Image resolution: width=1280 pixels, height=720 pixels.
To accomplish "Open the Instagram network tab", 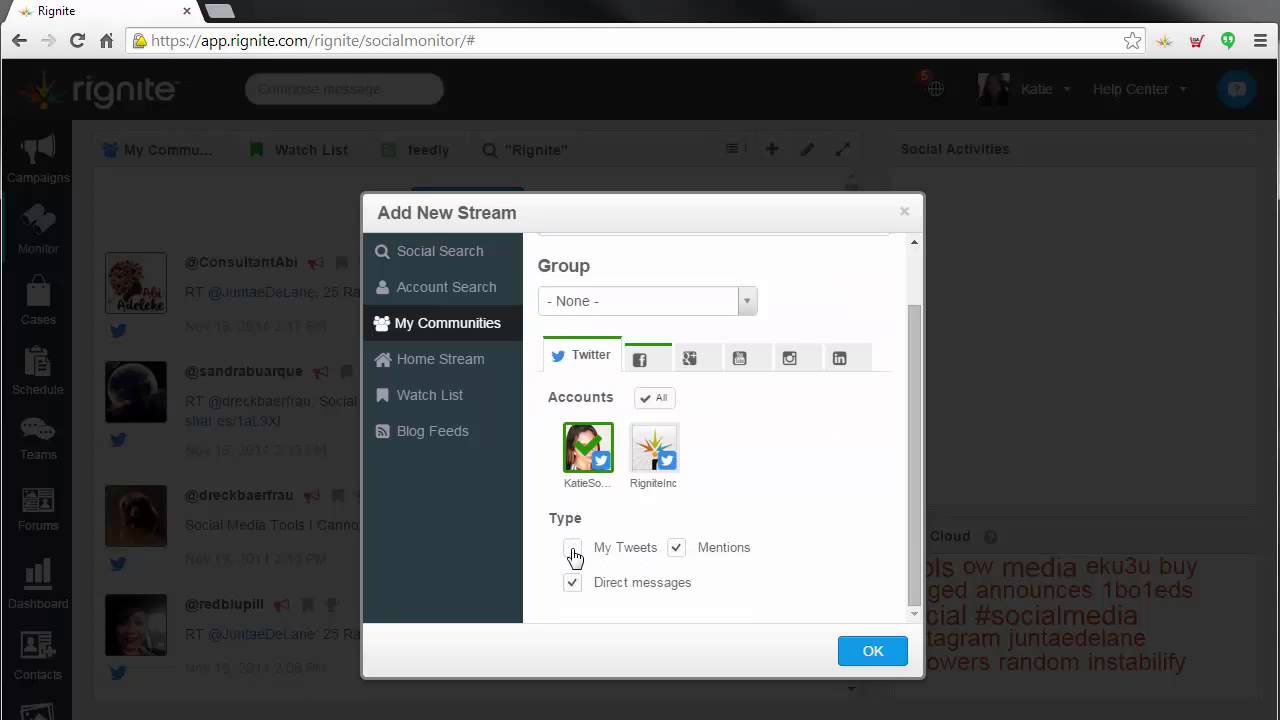I will 797,358.
